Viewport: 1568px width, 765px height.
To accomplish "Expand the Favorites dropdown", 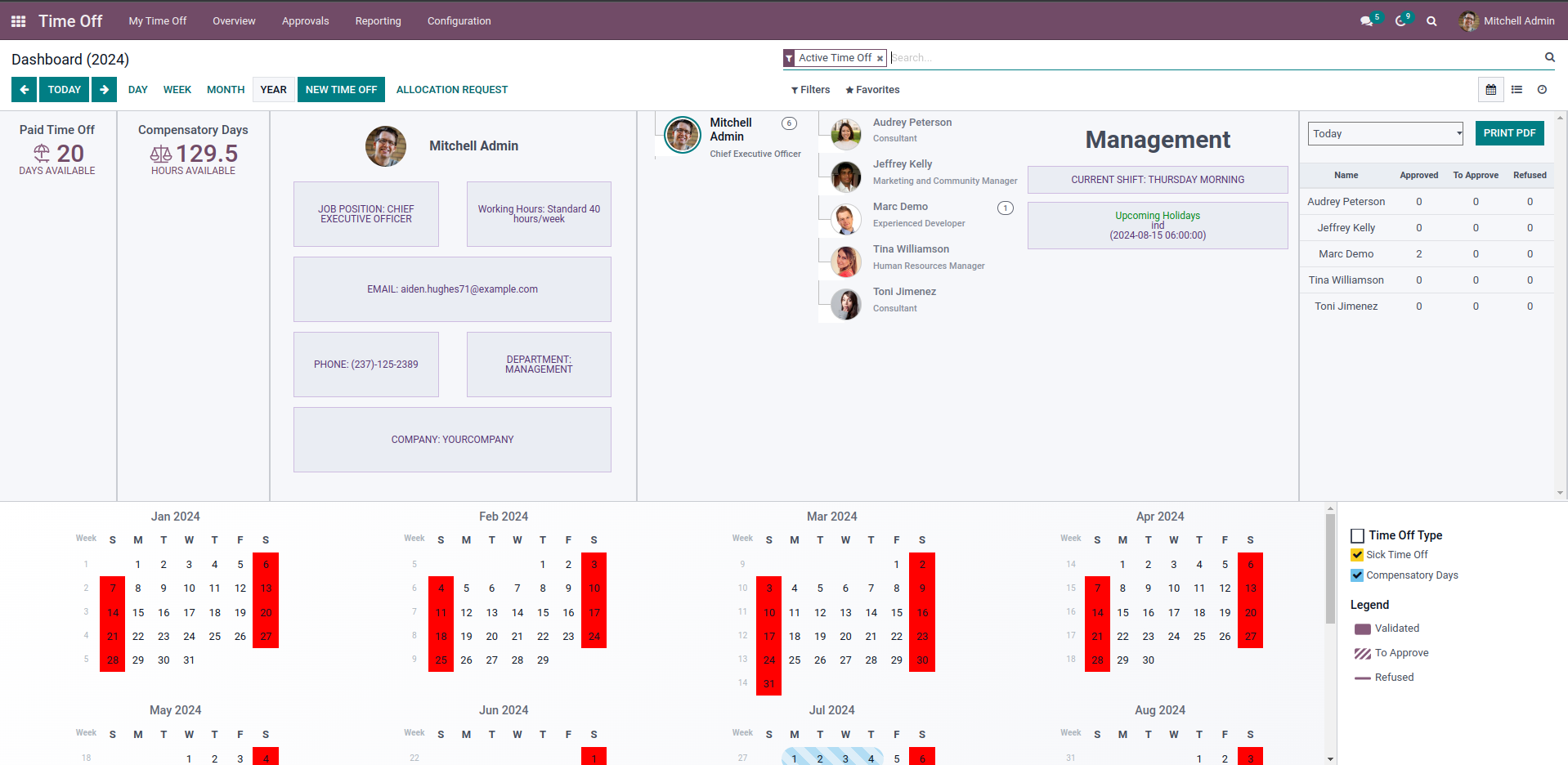I will coord(872,90).
